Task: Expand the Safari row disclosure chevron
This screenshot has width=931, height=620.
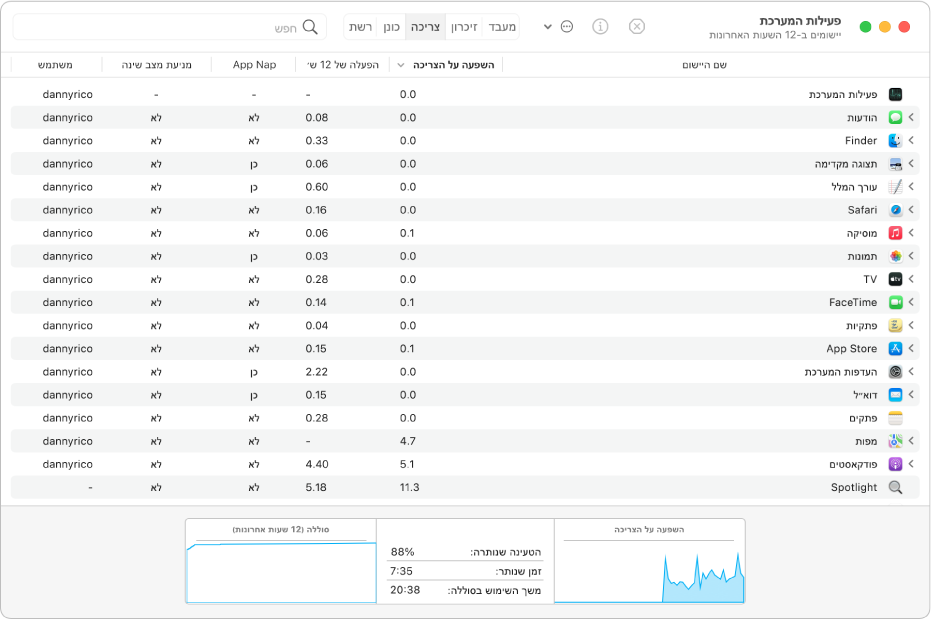Action: (911, 210)
